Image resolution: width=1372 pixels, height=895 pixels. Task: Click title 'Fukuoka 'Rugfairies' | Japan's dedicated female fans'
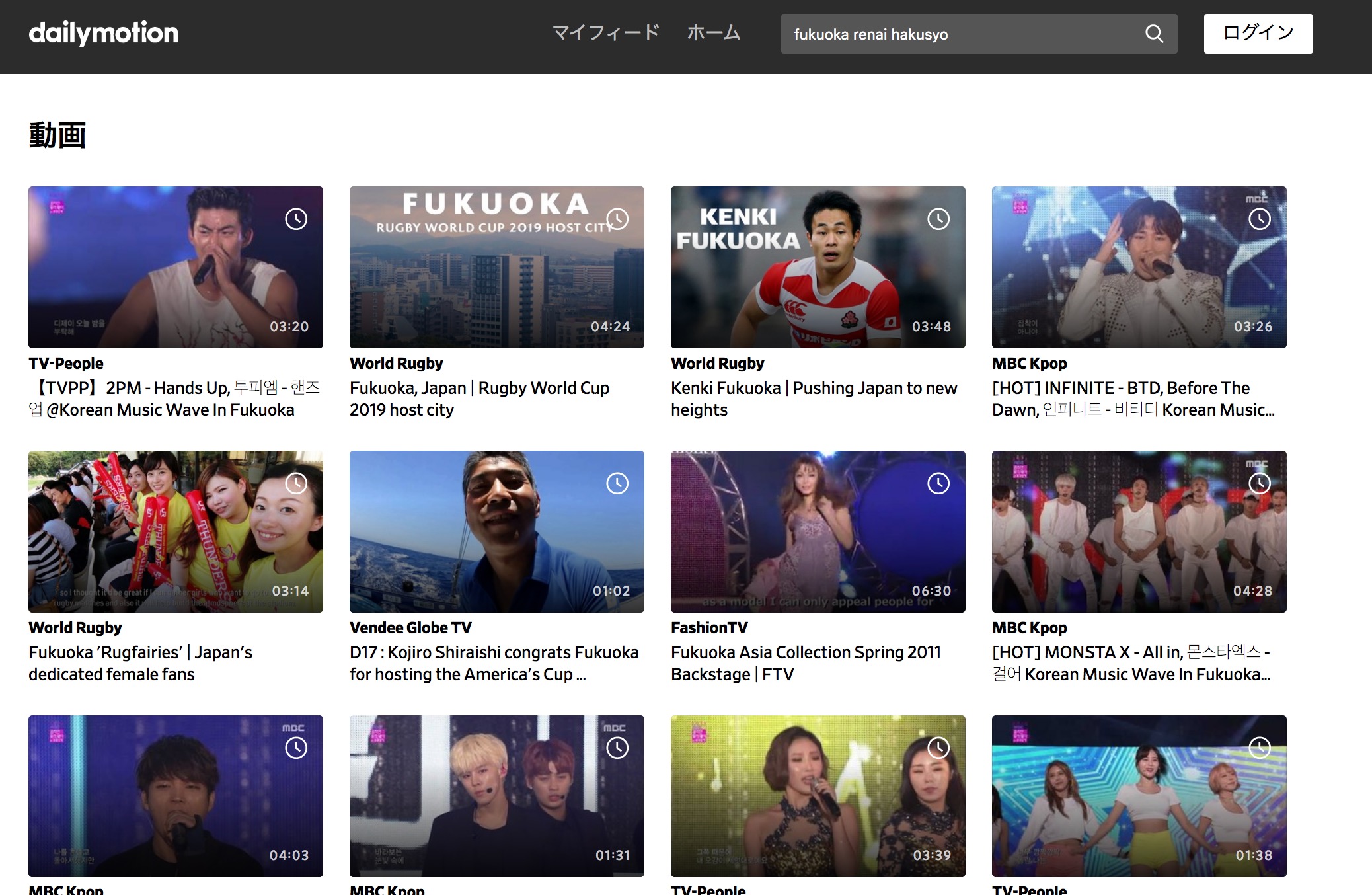141,663
